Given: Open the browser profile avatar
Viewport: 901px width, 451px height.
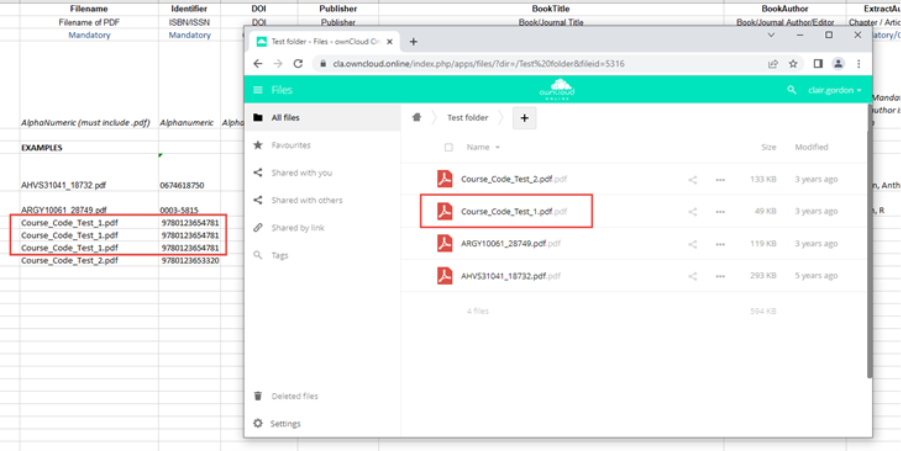Looking at the screenshot, I should pos(838,64).
